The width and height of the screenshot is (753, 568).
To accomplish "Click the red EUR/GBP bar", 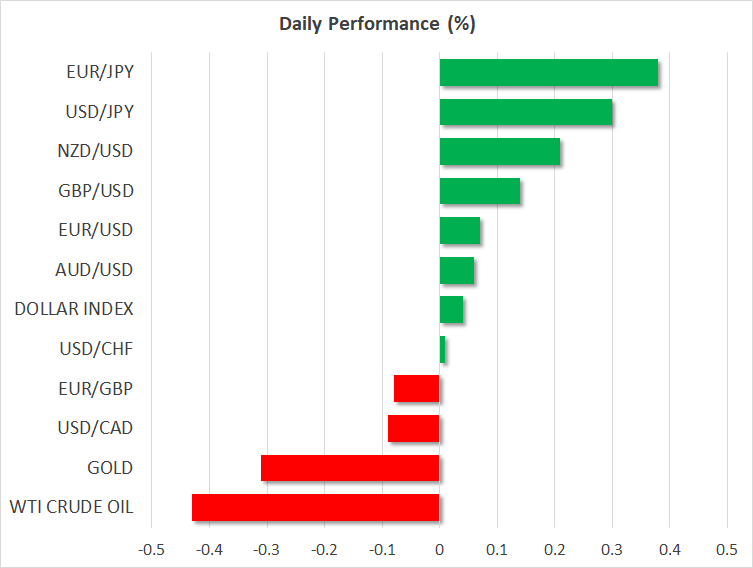I will (x=417, y=389).
